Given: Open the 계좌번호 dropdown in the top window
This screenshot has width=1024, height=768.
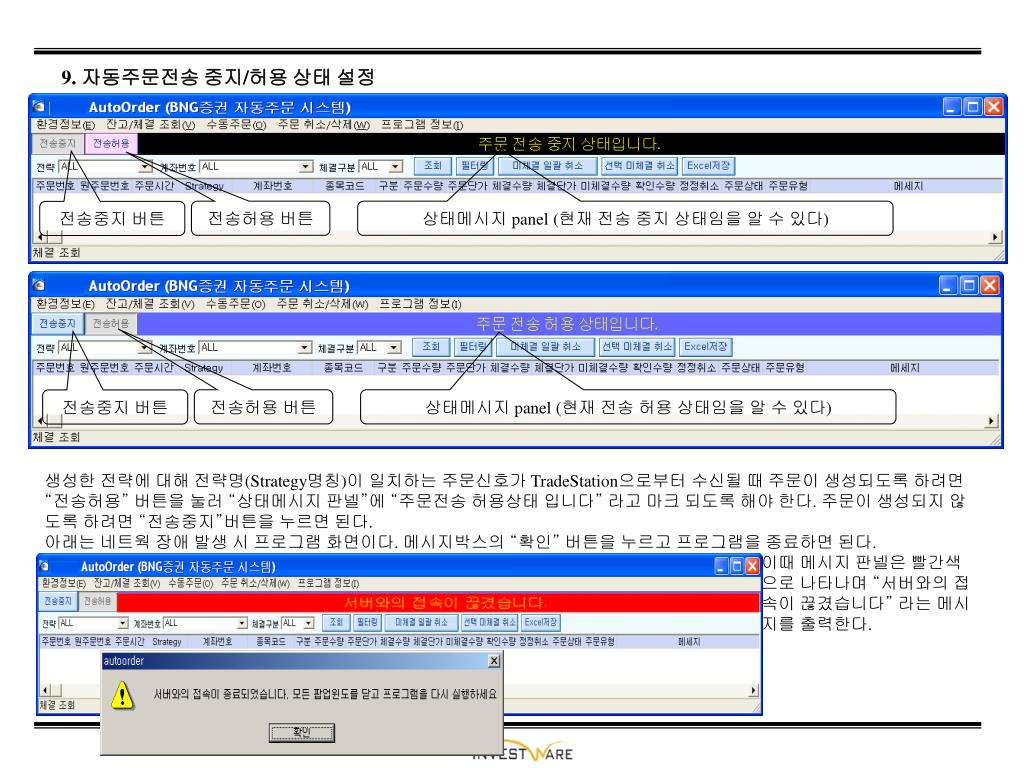Looking at the screenshot, I should (x=306, y=167).
